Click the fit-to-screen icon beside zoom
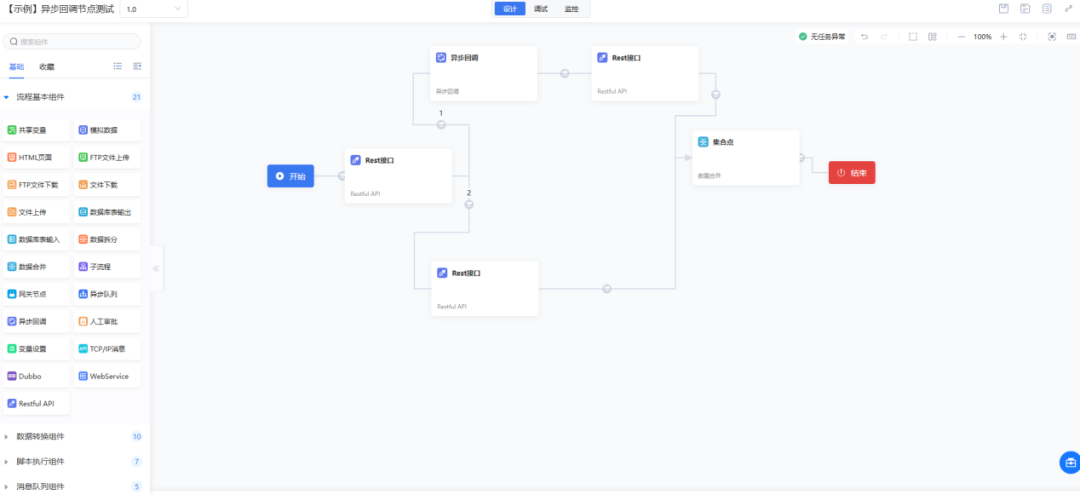 [x=1023, y=37]
